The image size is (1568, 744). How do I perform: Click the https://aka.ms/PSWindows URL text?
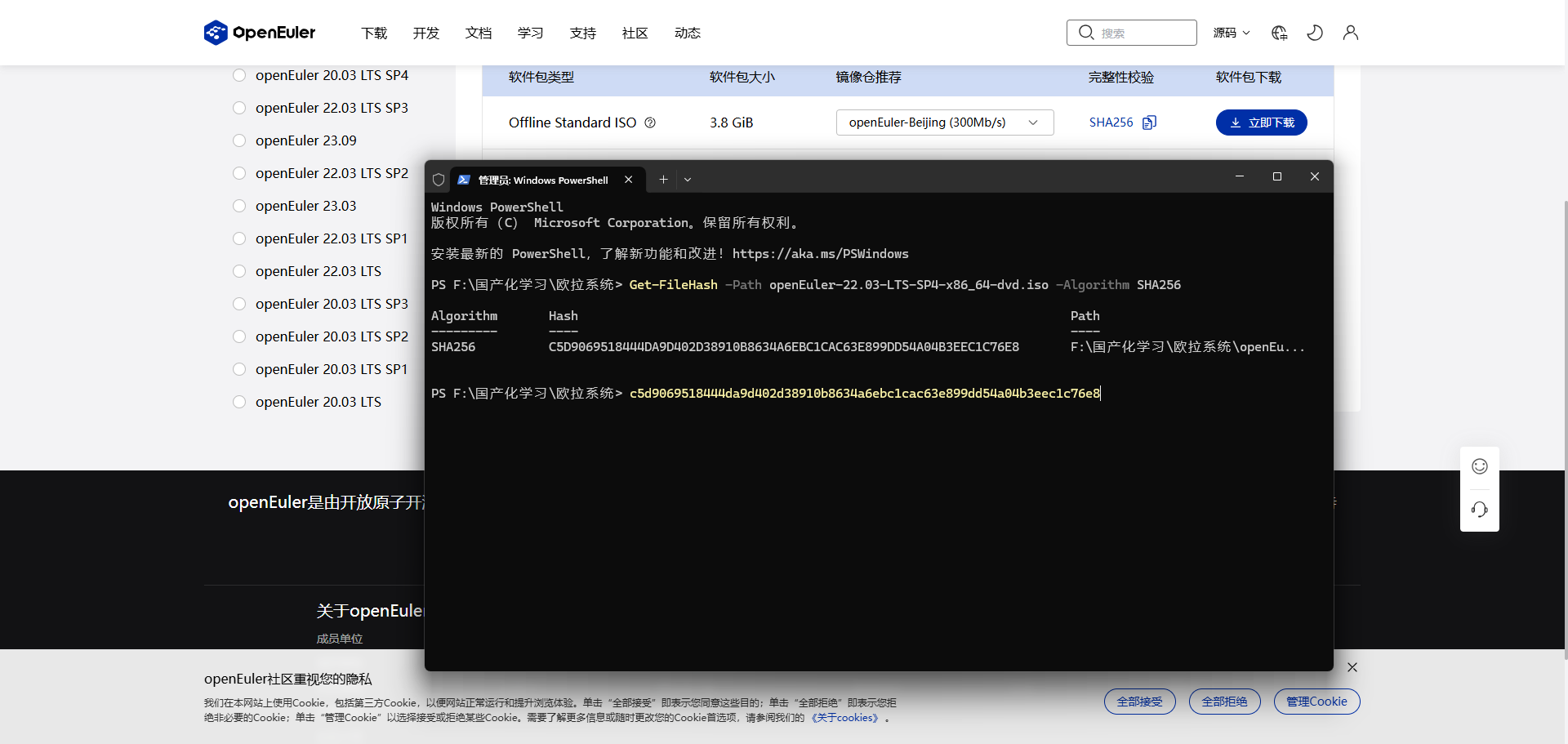coord(821,254)
